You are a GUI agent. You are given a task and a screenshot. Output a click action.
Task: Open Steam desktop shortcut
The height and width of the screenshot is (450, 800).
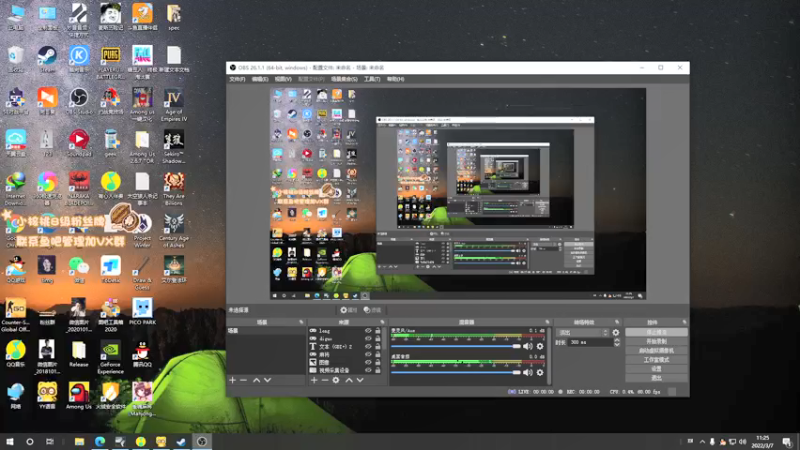coord(47,59)
